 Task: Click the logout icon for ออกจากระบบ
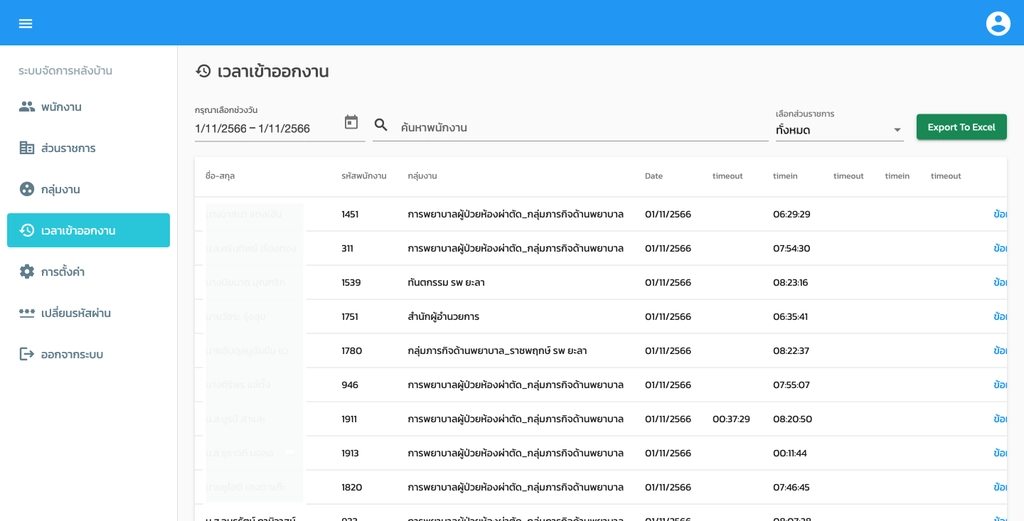(27, 354)
